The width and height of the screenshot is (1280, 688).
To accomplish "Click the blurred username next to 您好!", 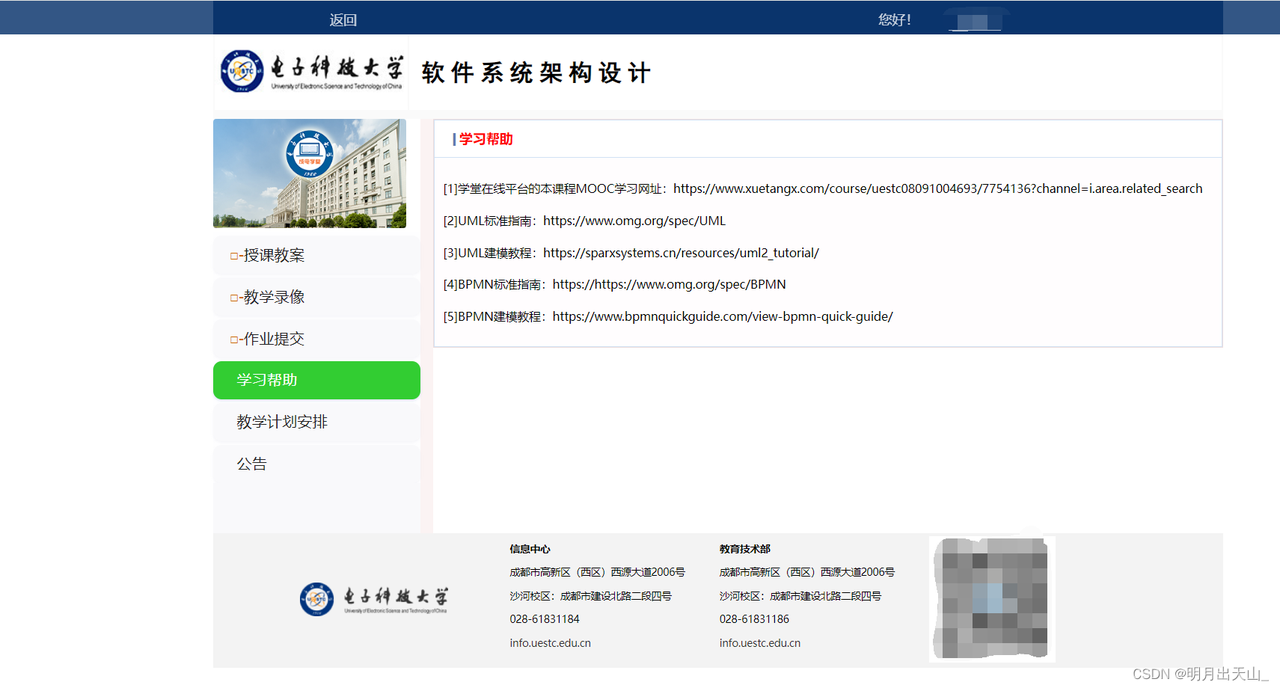I will point(975,21).
